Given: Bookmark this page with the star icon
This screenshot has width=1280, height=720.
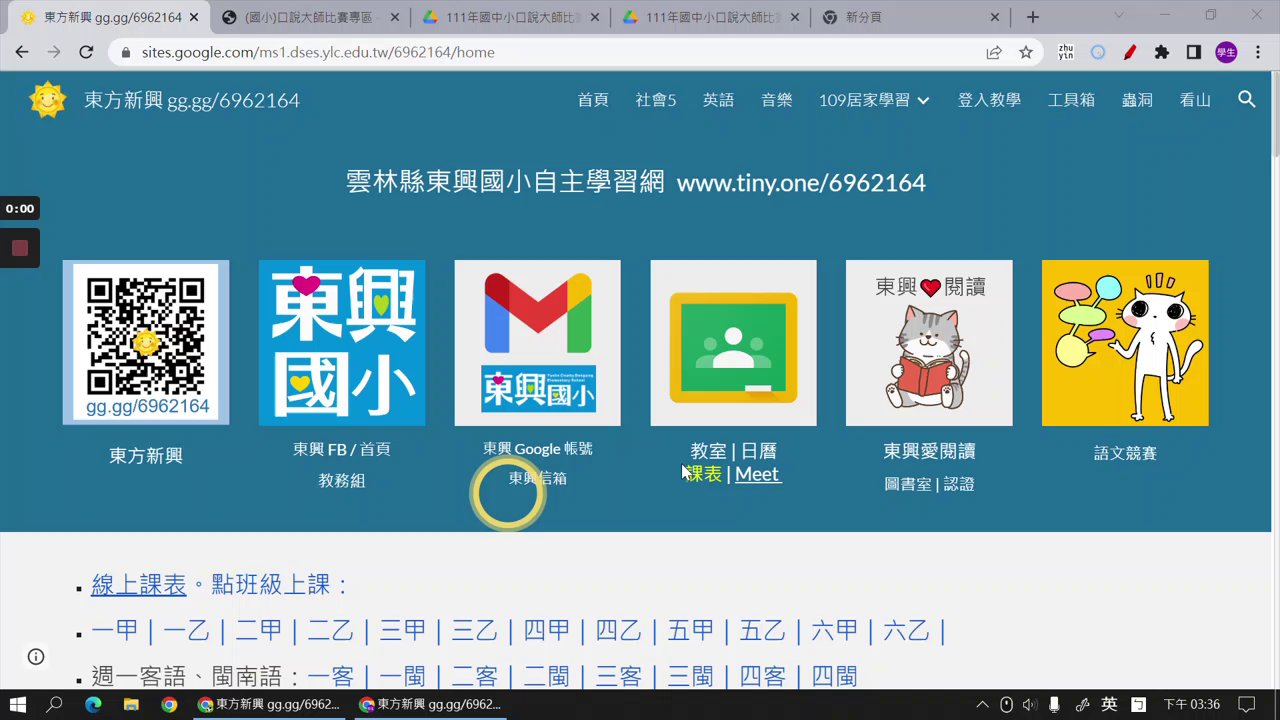Looking at the screenshot, I should pyautogui.click(x=1026, y=52).
